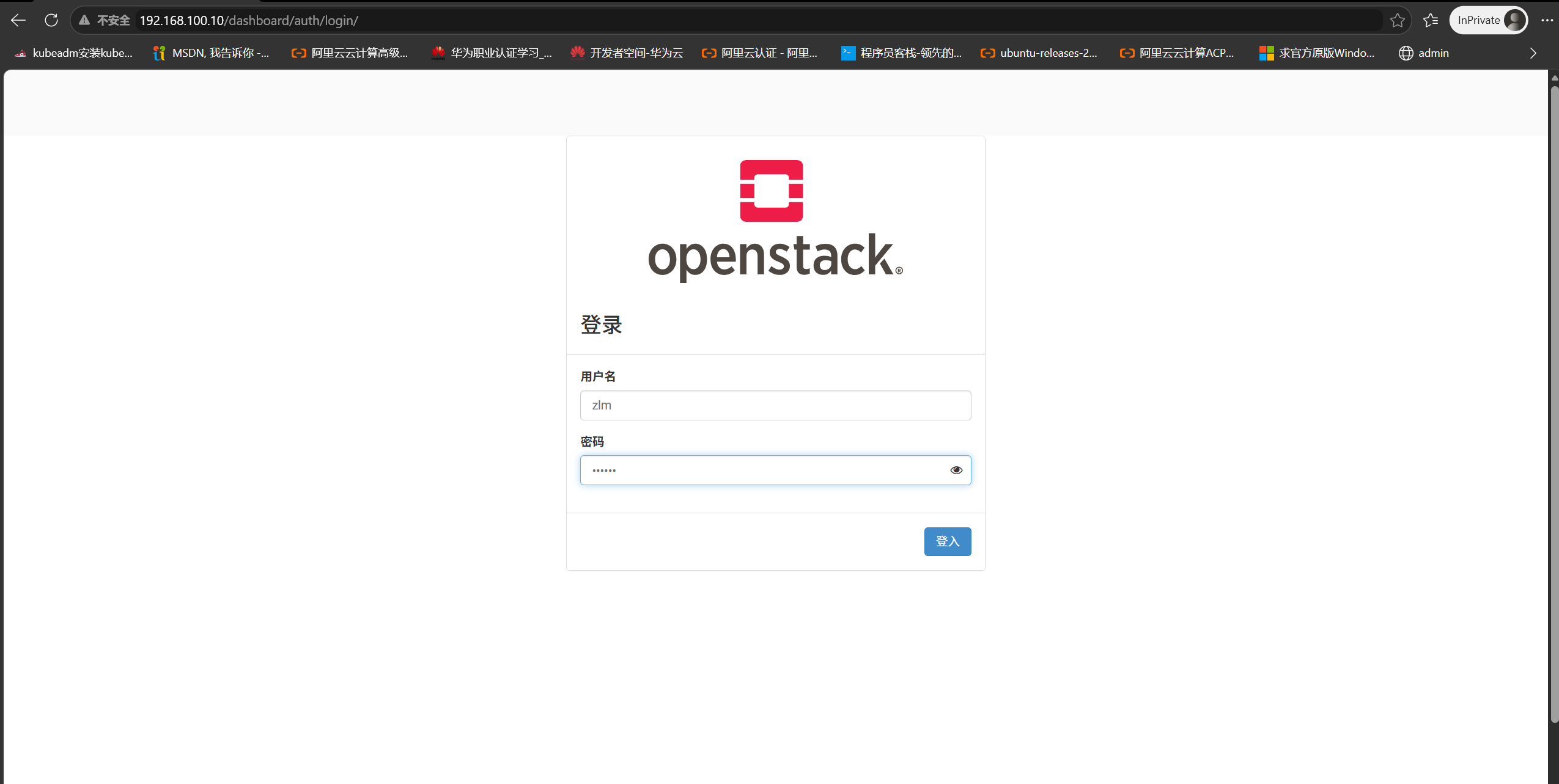Click the OpenStack logo
Viewport: 1559px width, 784px height.
coord(775,221)
